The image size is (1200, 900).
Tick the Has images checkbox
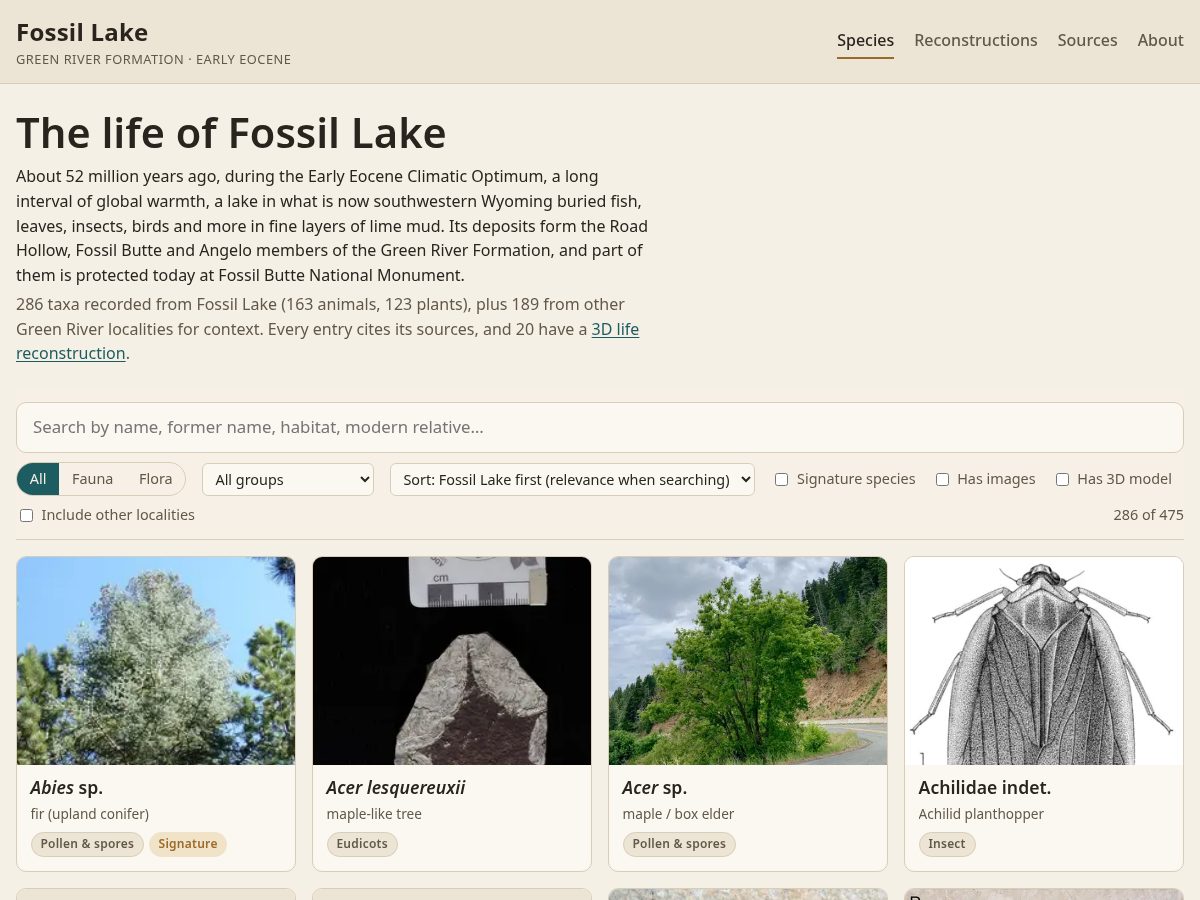click(942, 479)
